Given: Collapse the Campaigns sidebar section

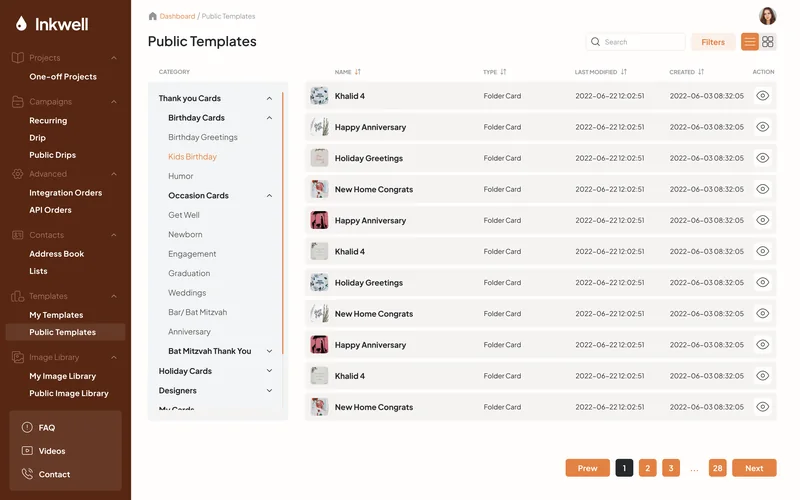Looking at the screenshot, I should pyautogui.click(x=114, y=102).
